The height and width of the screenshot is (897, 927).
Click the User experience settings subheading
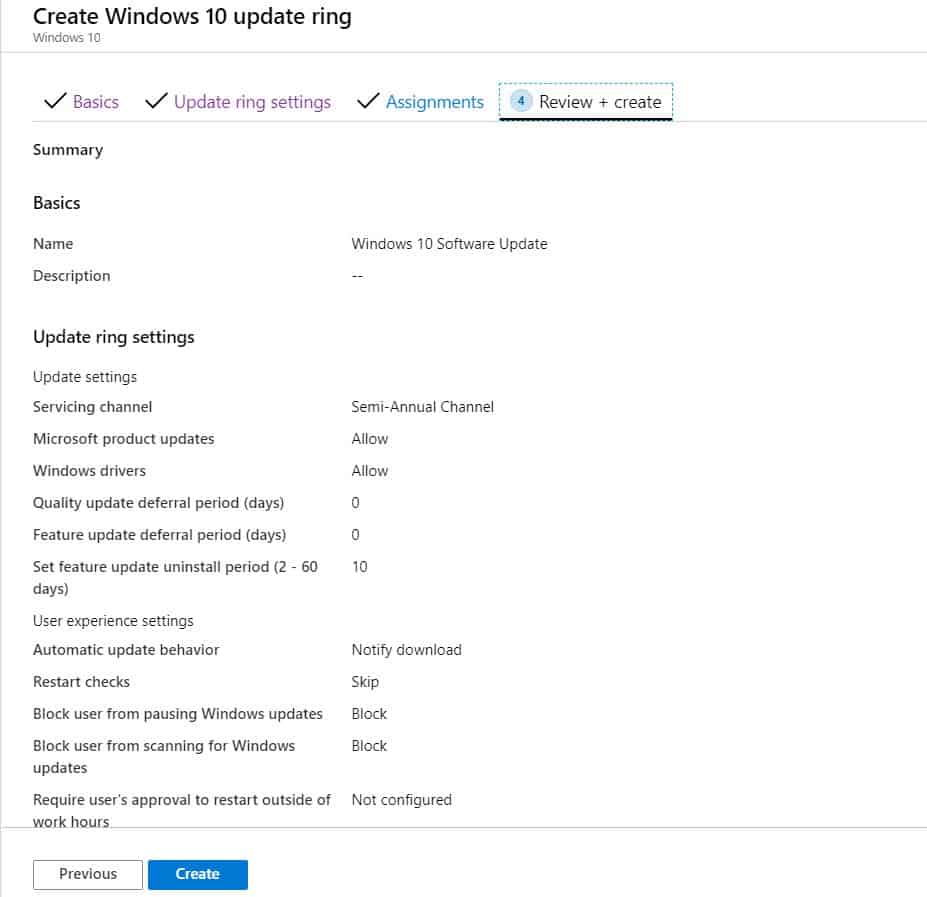click(x=113, y=621)
